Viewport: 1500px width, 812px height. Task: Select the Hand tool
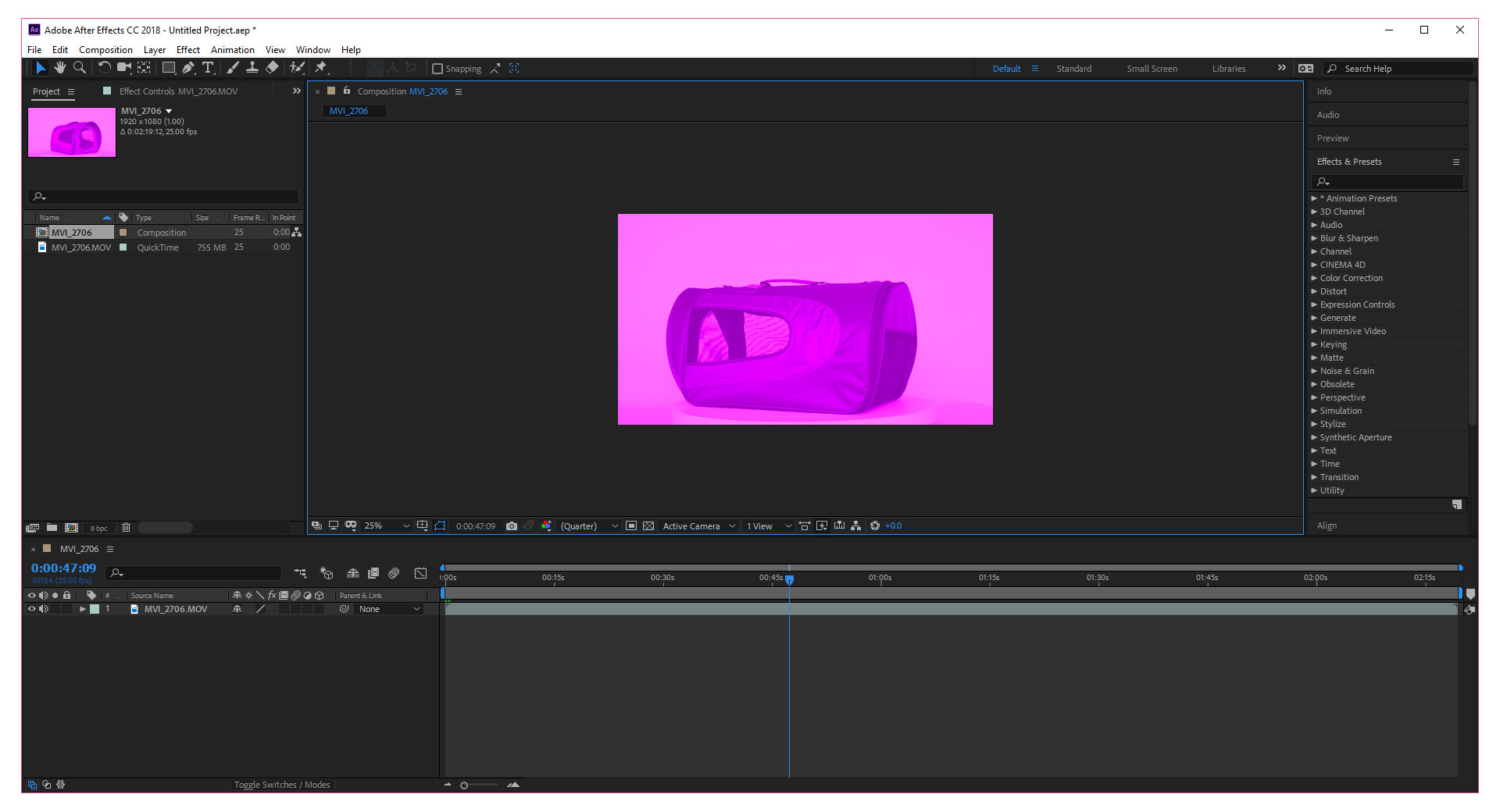[59, 68]
